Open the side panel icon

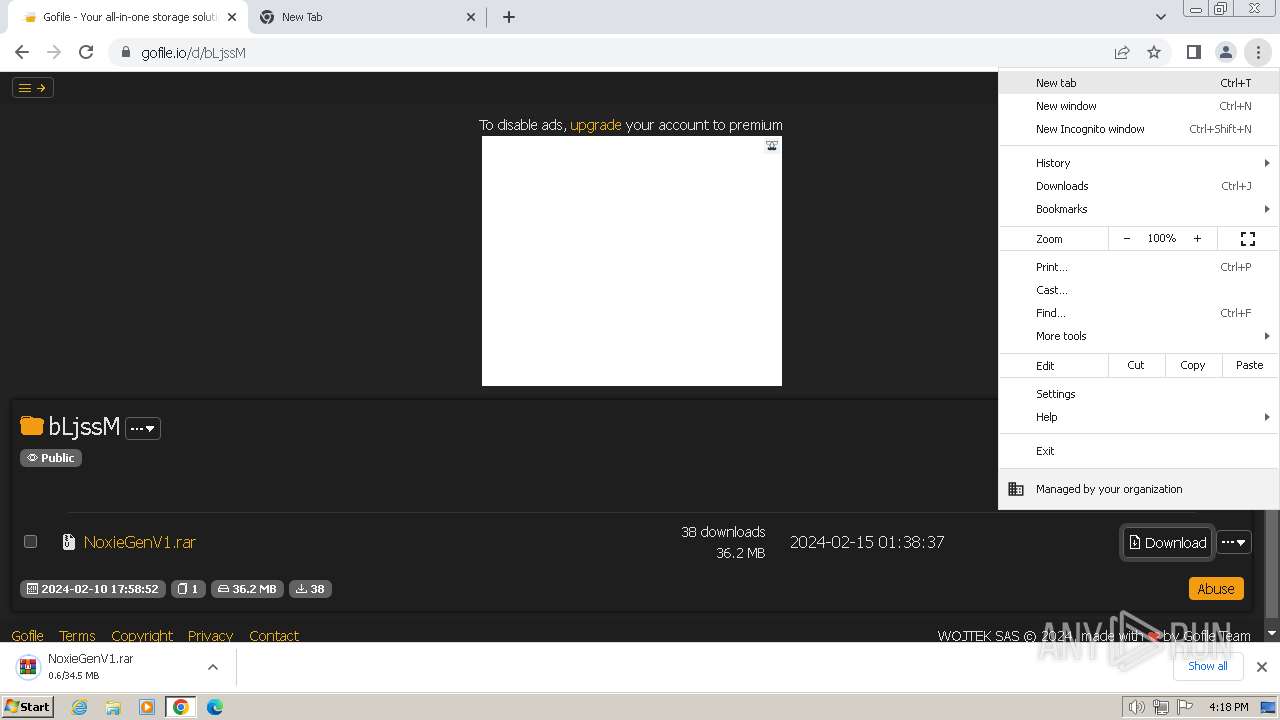point(1193,52)
